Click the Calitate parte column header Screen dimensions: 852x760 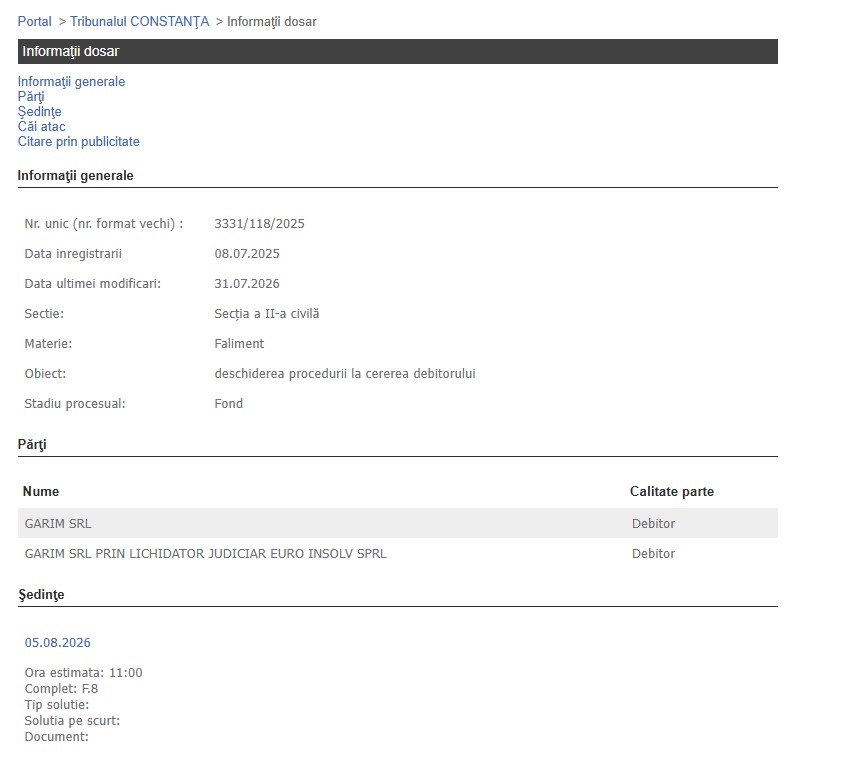tap(672, 492)
